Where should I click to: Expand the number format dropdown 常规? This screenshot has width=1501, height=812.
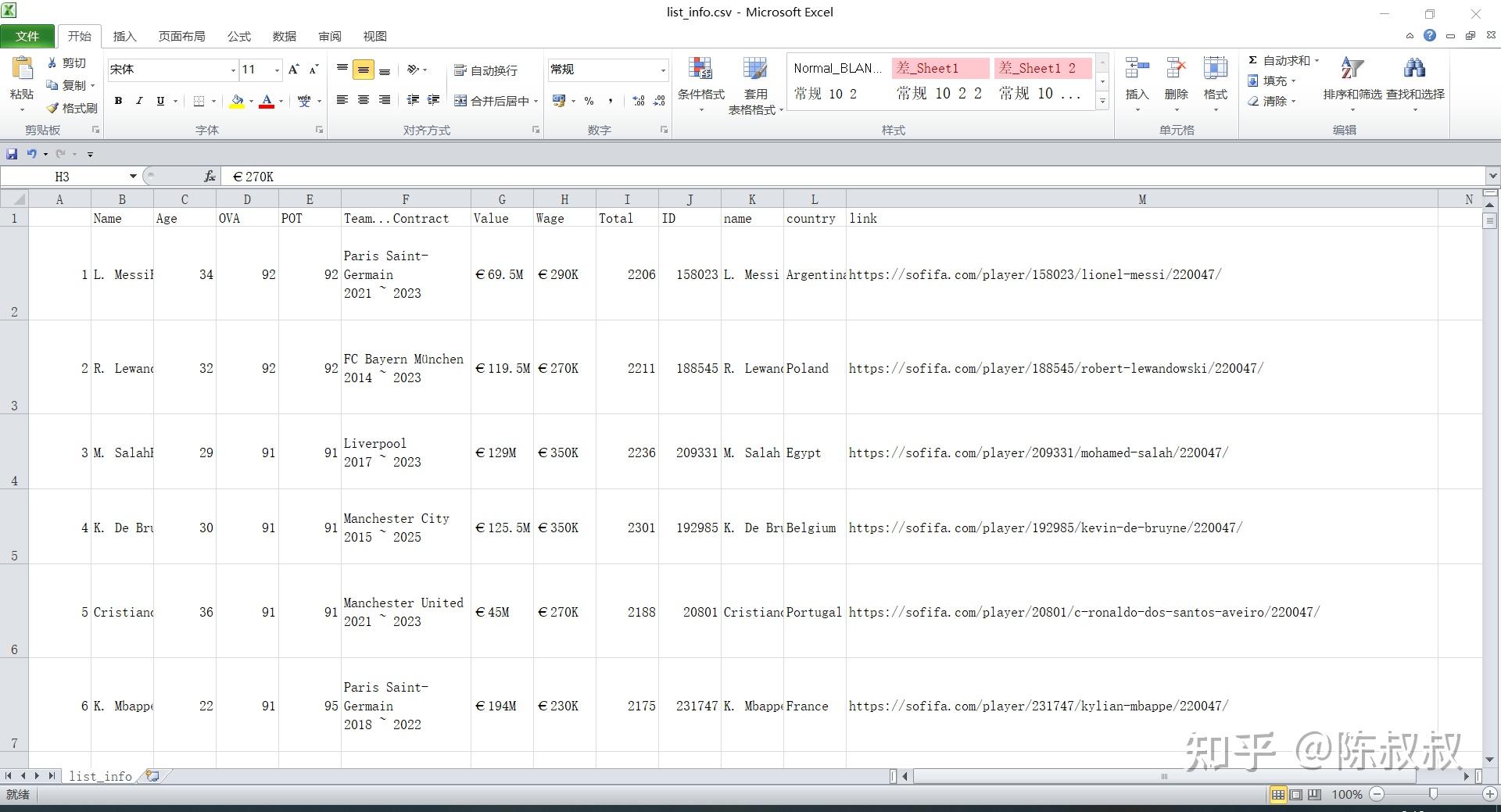(x=663, y=70)
